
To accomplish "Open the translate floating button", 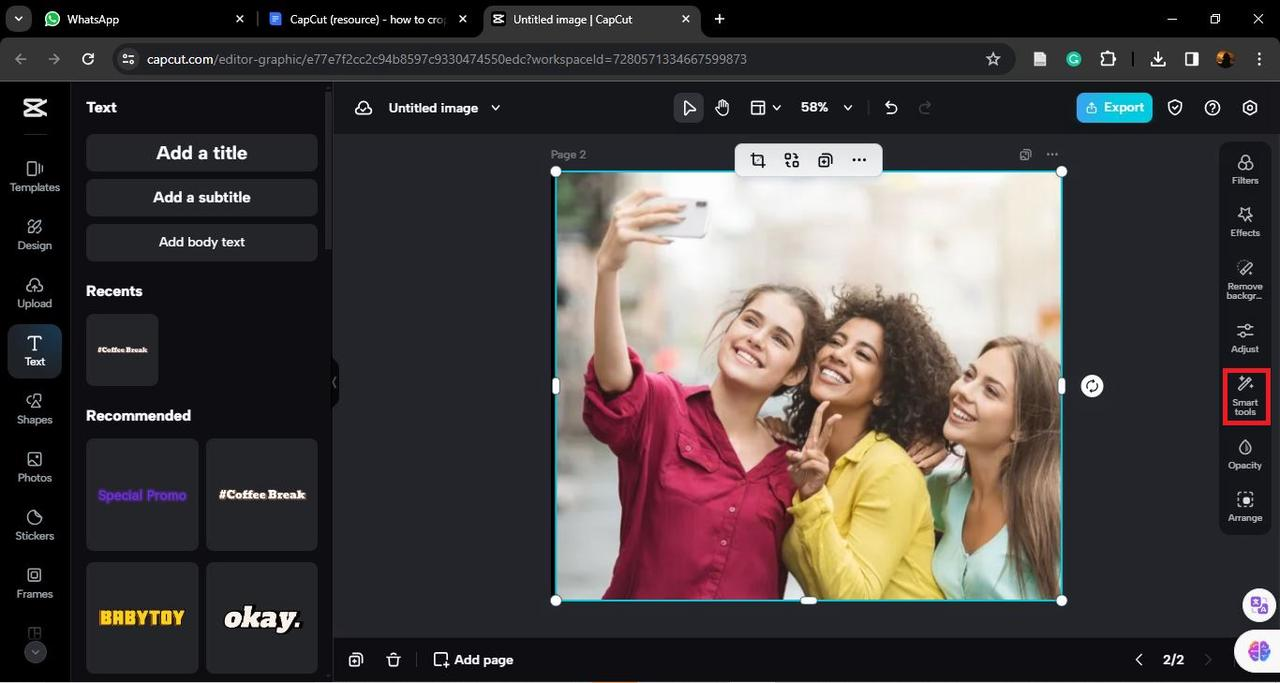I will point(1258,605).
